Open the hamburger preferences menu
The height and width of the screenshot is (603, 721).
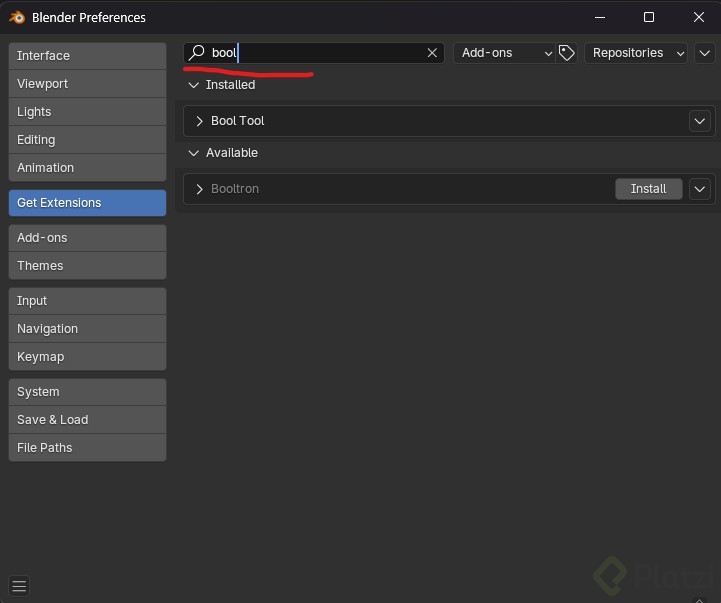[19, 586]
